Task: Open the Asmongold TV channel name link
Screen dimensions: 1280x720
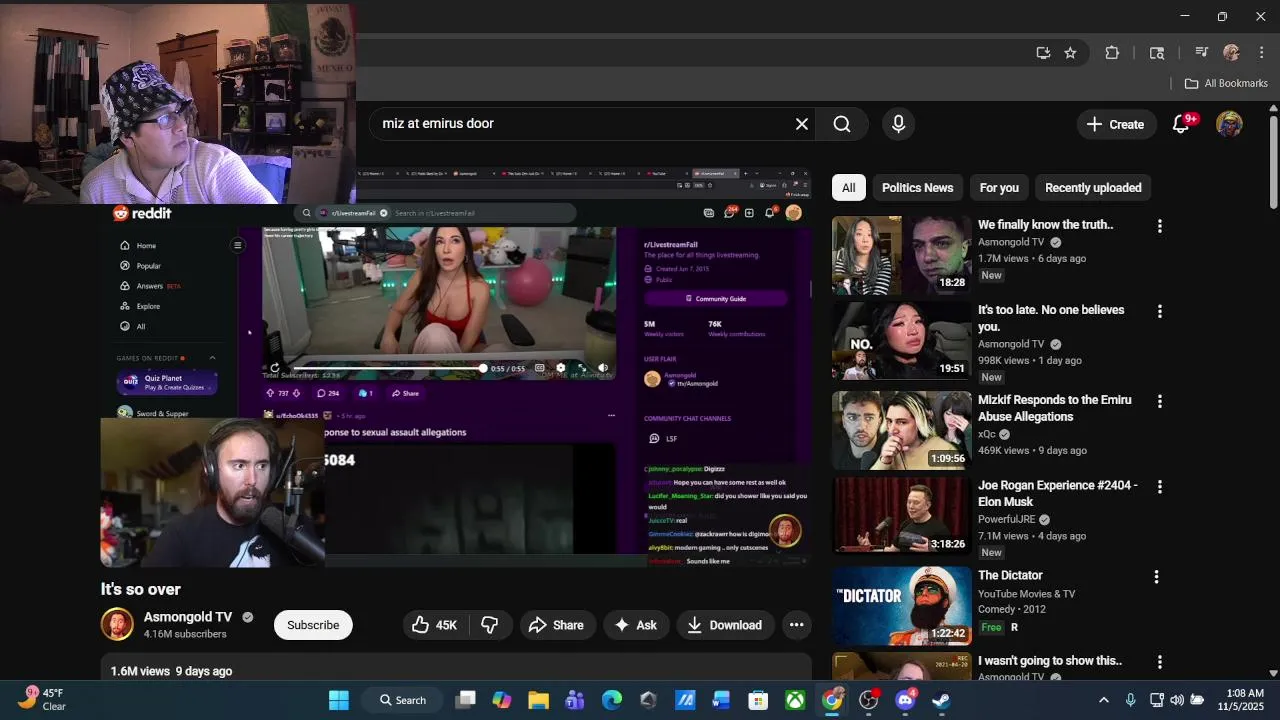Action: 188,617
